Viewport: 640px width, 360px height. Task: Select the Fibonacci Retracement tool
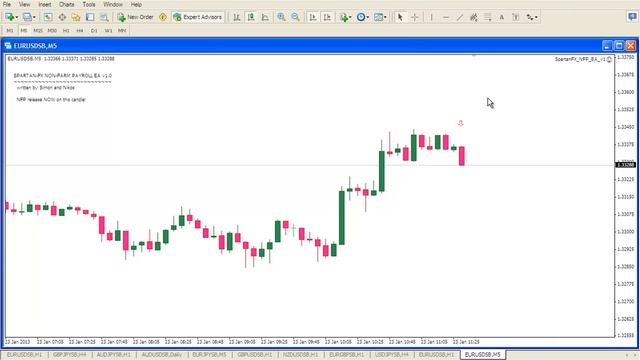tap(488, 17)
